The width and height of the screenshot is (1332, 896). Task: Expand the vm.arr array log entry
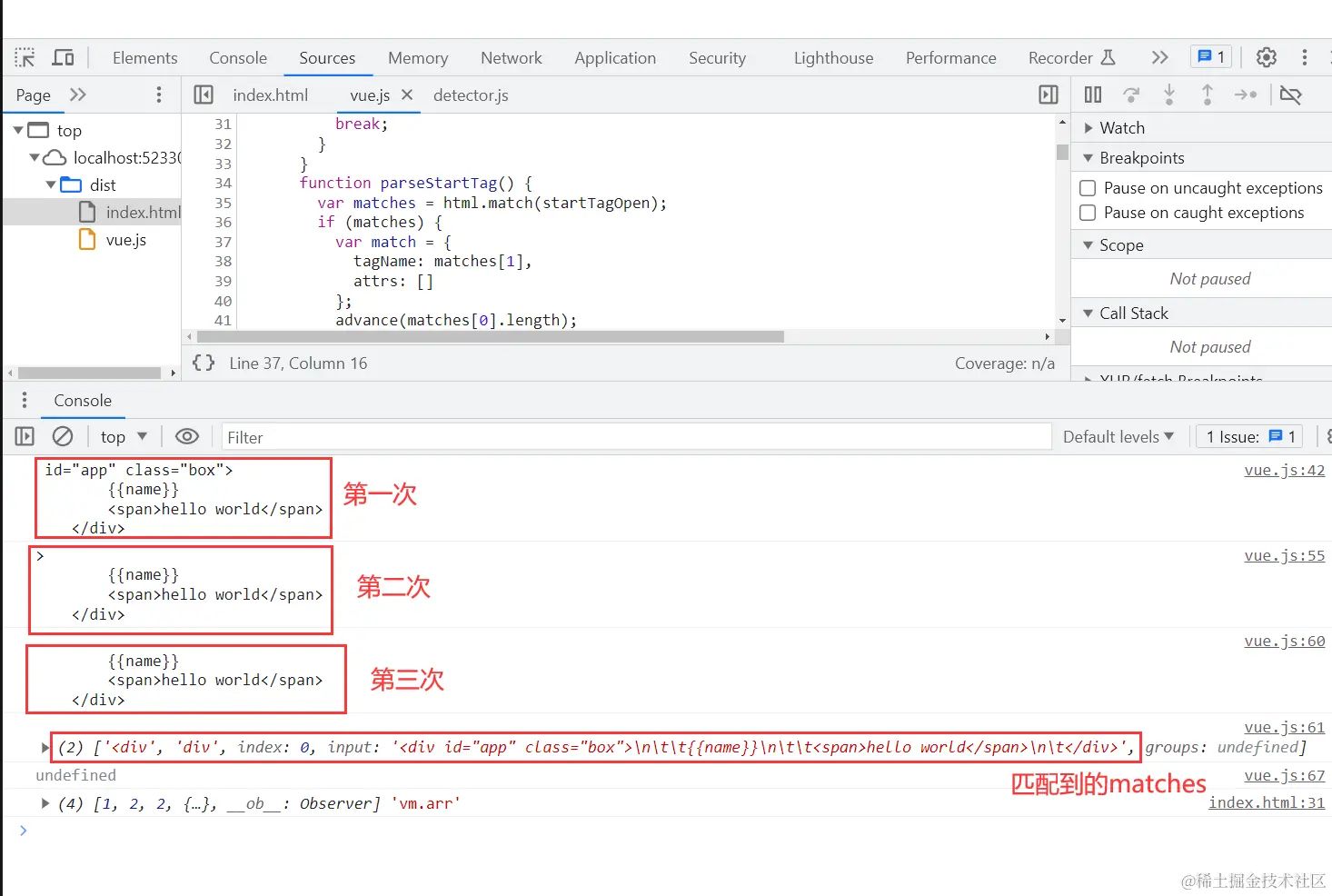[x=45, y=803]
